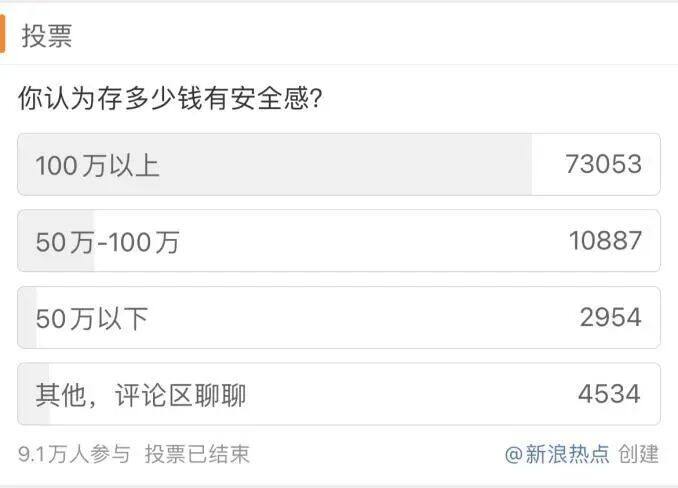Click the 73053 vote count
Viewport: 678px width, 488px height.
coord(603,165)
